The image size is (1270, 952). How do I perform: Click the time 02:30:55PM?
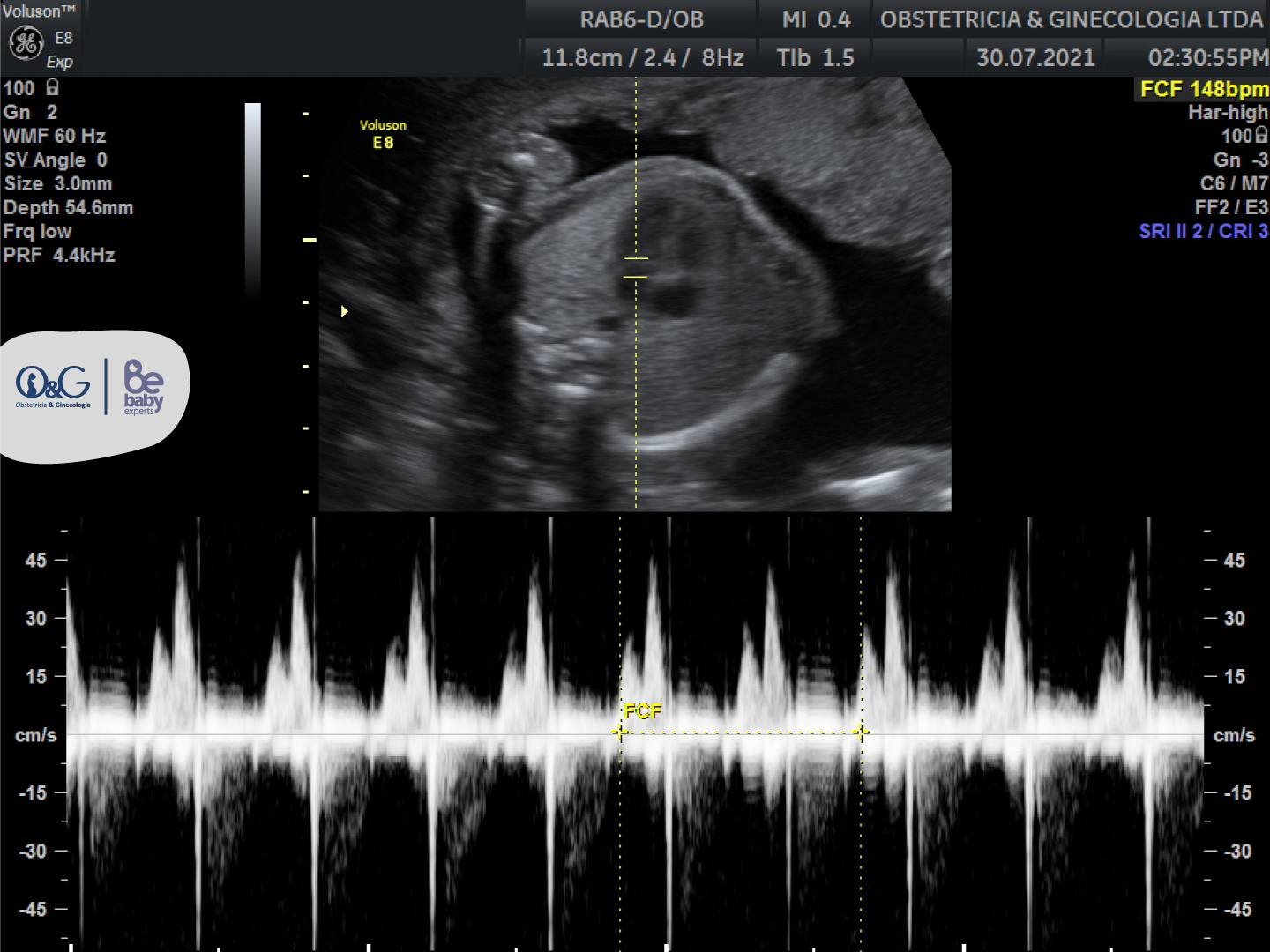coord(1208,58)
